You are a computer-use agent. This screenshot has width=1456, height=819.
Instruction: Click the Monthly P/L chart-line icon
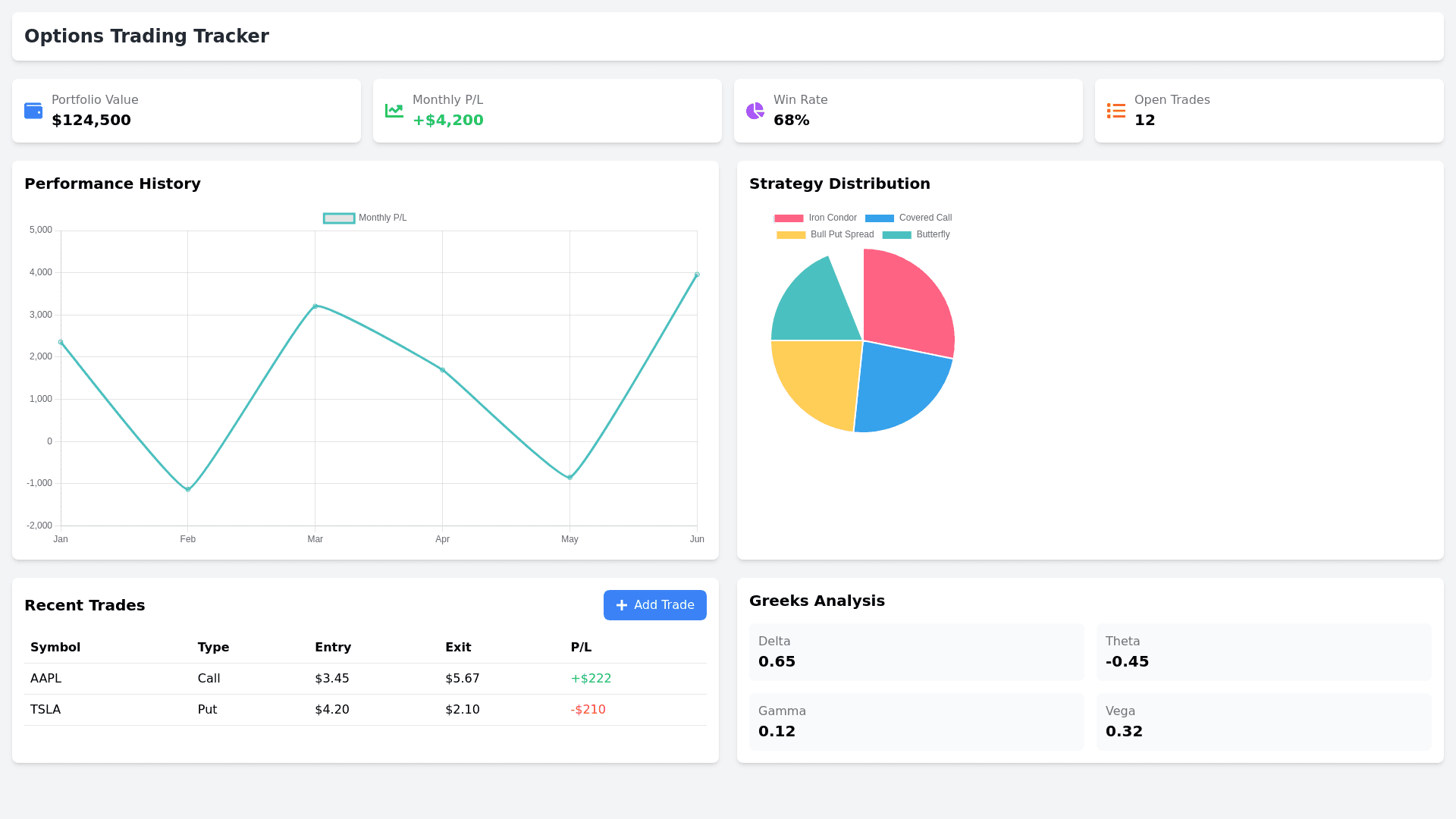click(x=394, y=111)
